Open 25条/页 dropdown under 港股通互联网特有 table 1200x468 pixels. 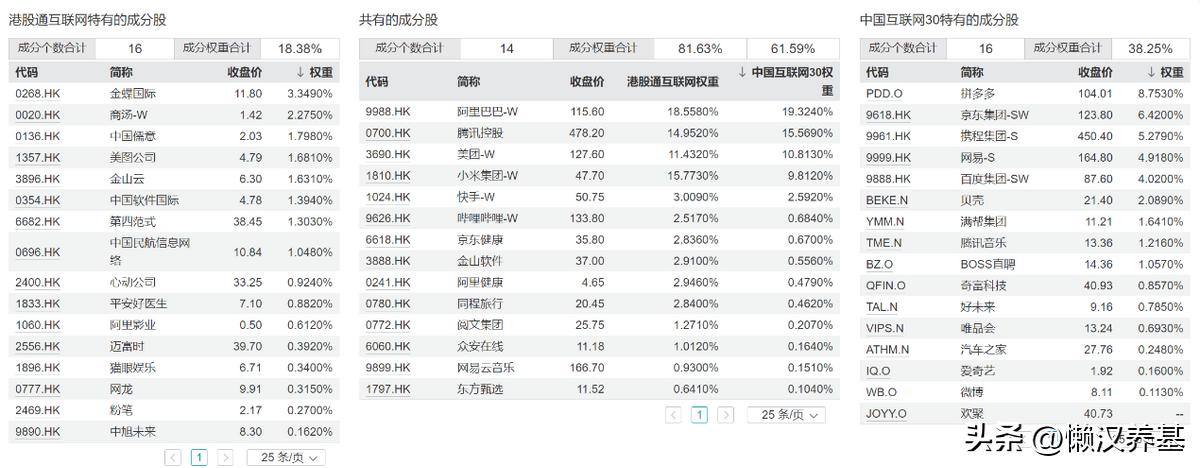[284, 457]
